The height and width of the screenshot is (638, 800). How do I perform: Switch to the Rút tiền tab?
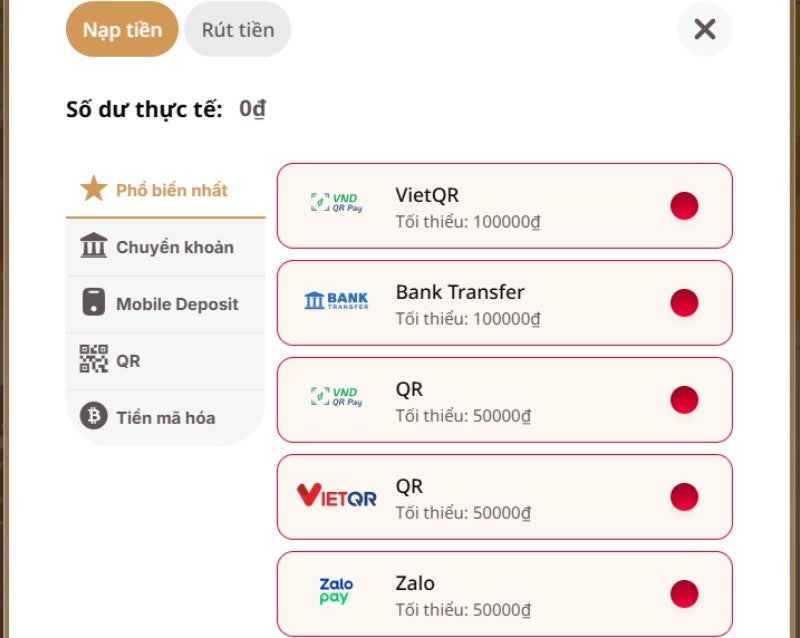[x=238, y=29]
